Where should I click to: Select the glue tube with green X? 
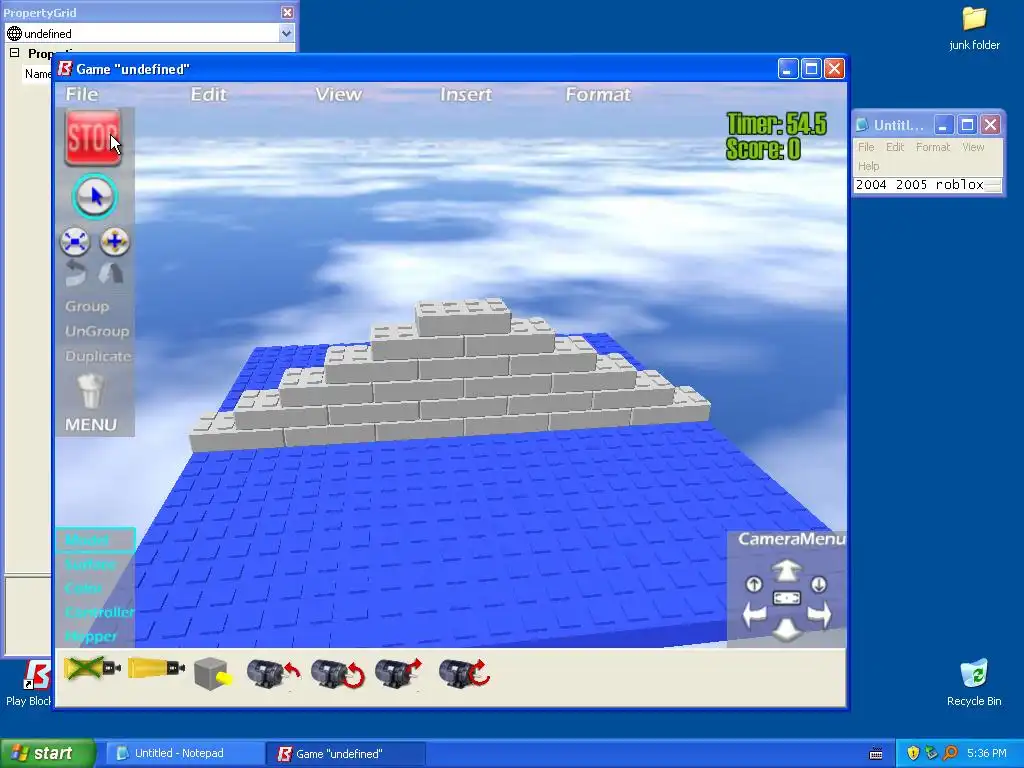click(92, 669)
